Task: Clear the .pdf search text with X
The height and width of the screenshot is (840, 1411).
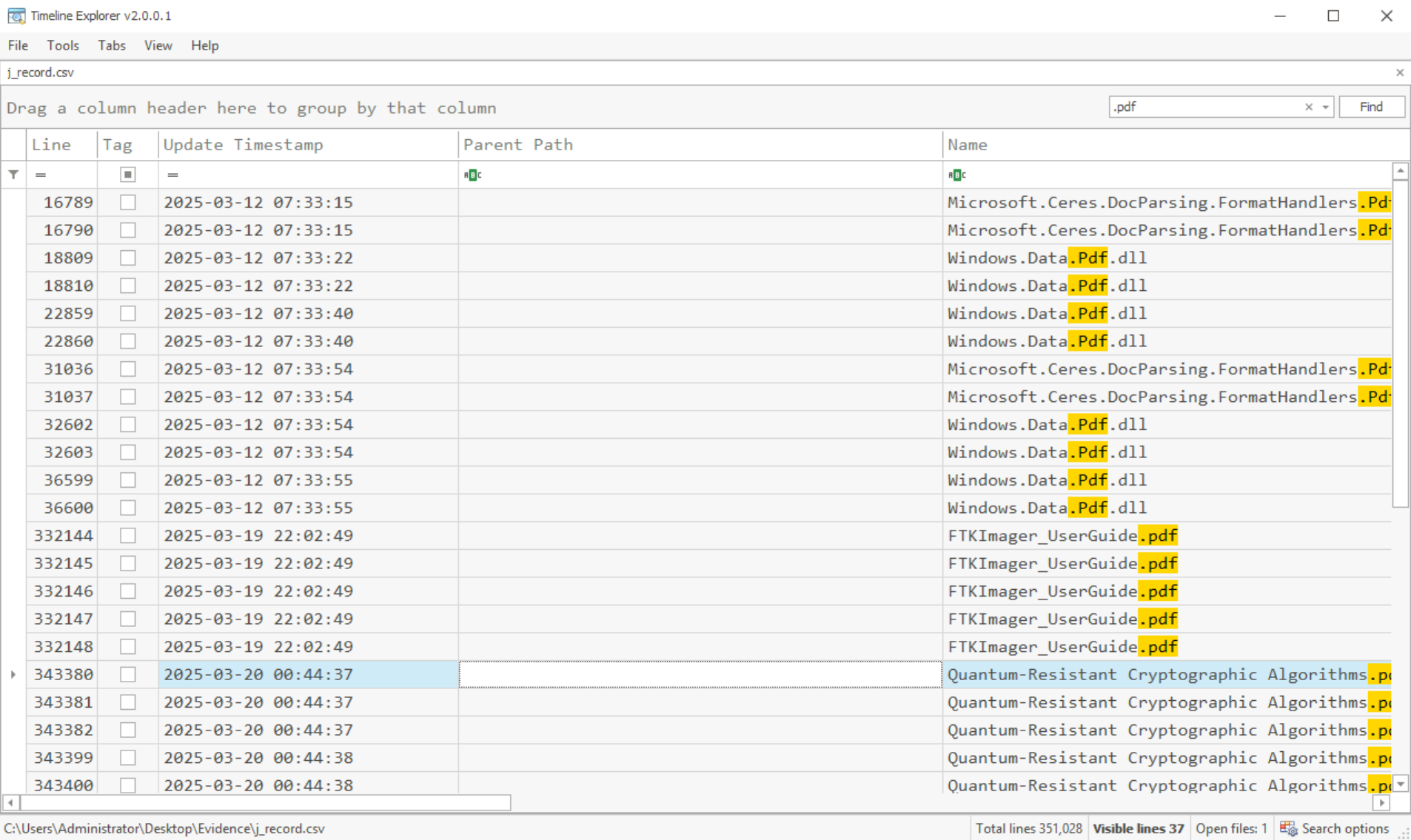Action: click(1308, 107)
